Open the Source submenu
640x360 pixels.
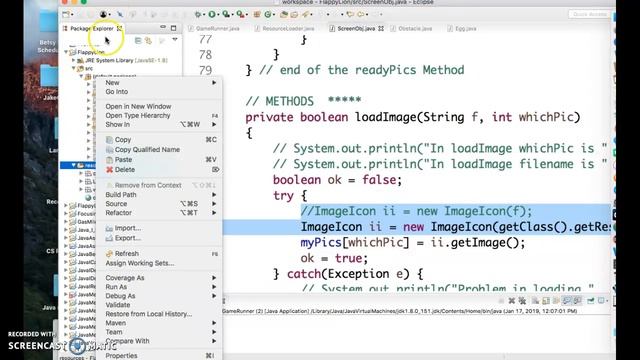tap(160, 204)
